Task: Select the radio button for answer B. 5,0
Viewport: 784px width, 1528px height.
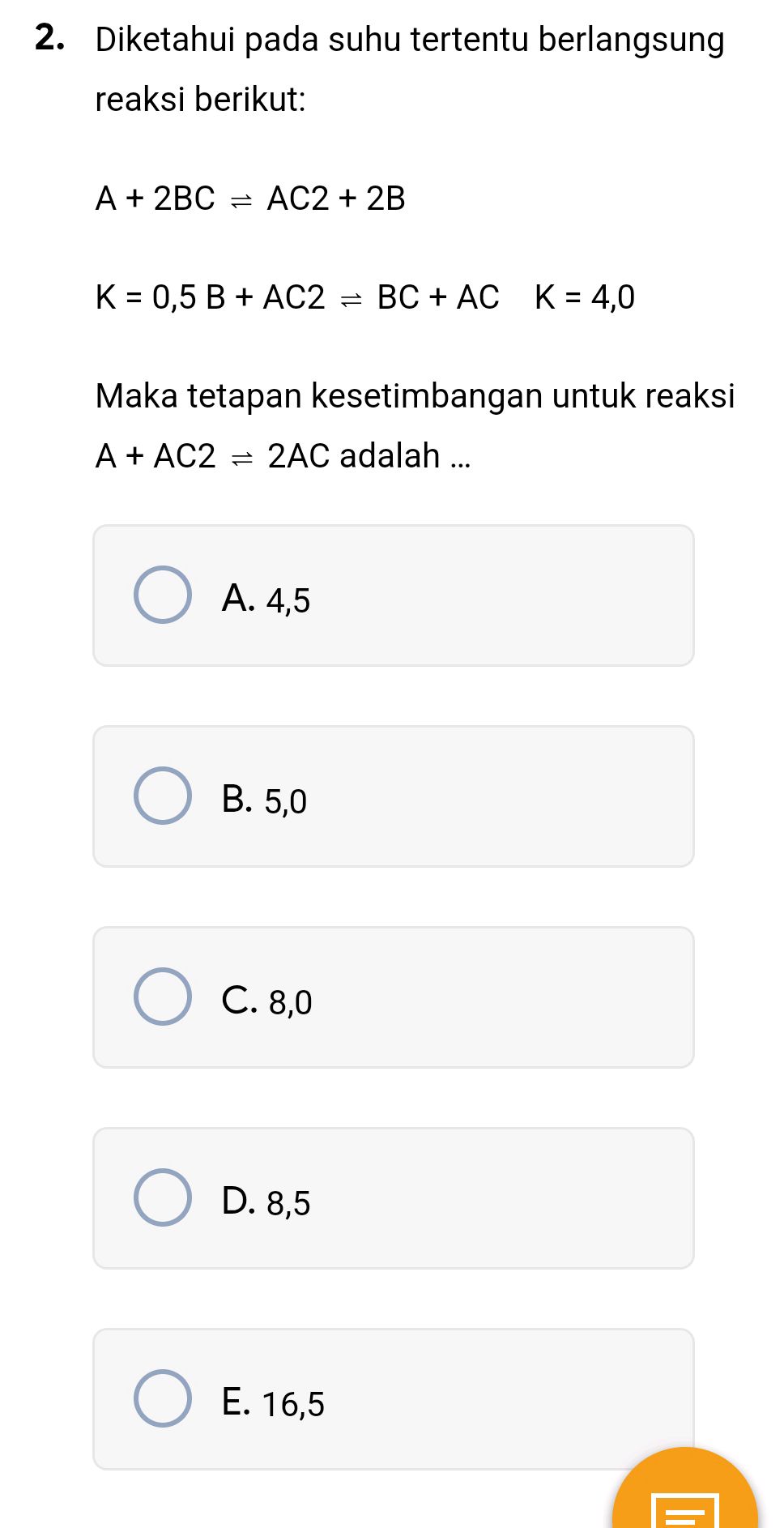Action: tap(163, 797)
